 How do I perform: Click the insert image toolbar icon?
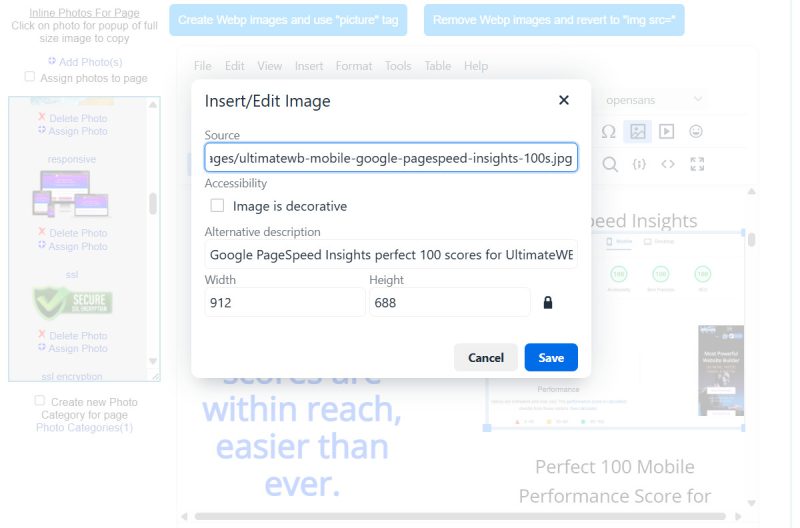(x=637, y=132)
